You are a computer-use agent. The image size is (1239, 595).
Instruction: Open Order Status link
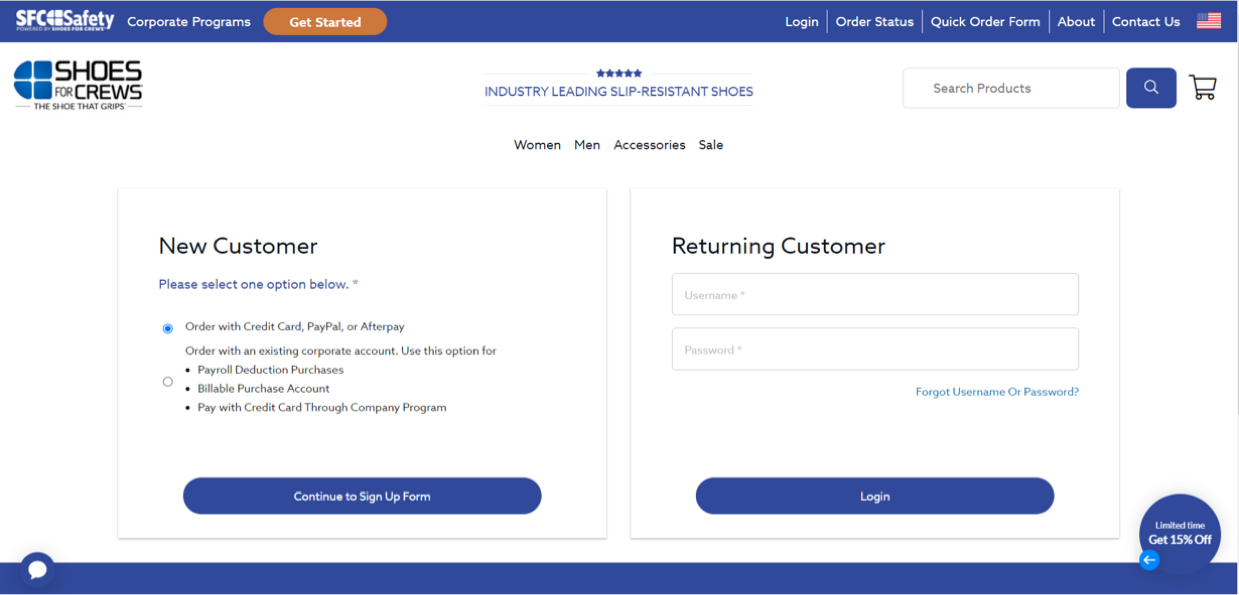point(875,21)
